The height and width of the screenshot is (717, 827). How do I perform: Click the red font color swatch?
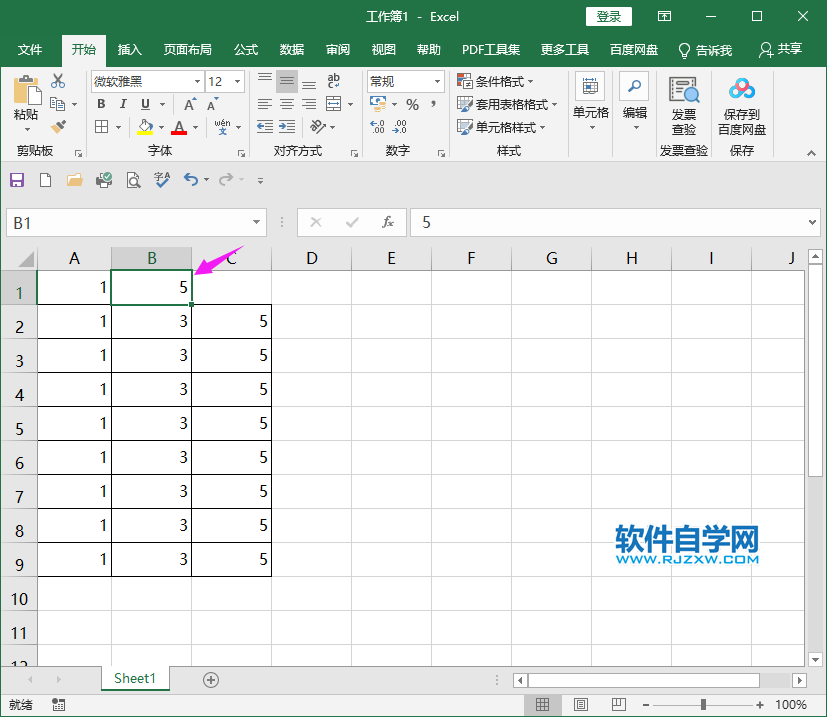click(x=177, y=131)
